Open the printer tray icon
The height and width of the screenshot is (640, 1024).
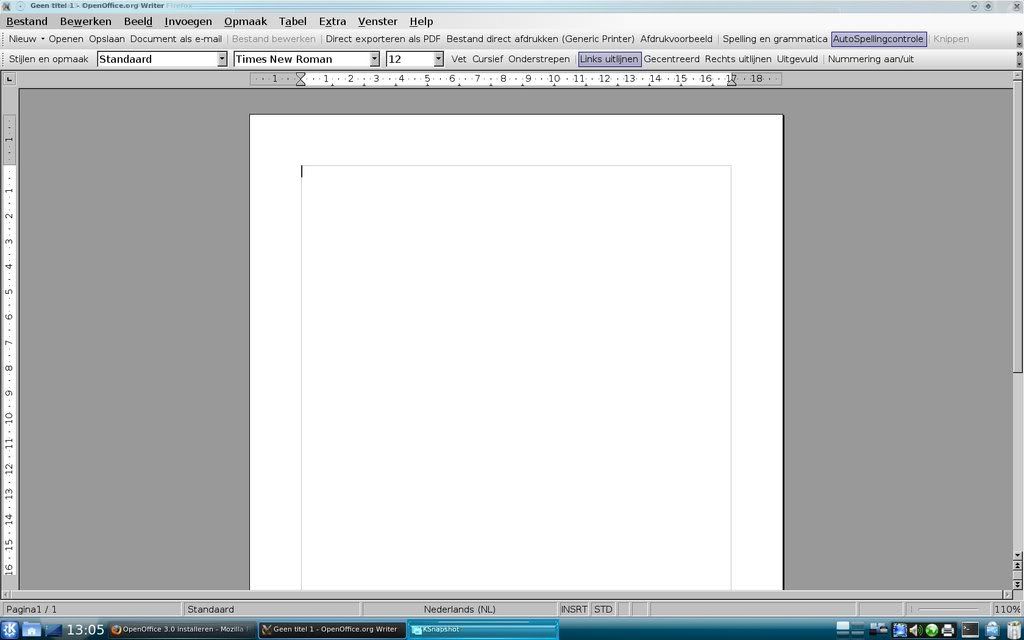tap(947, 630)
